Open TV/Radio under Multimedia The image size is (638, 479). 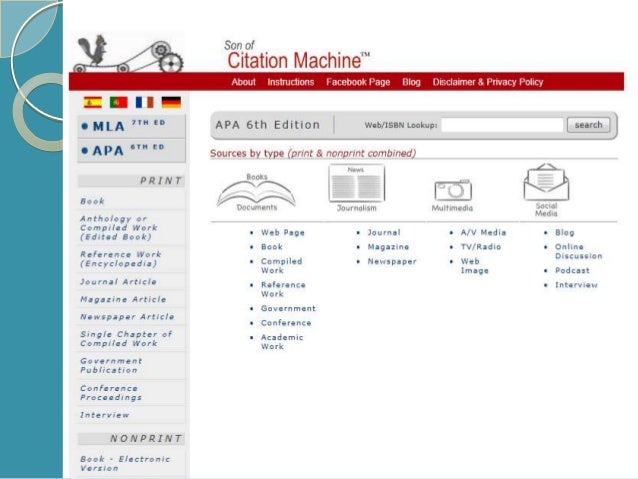(x=481, y=247)
